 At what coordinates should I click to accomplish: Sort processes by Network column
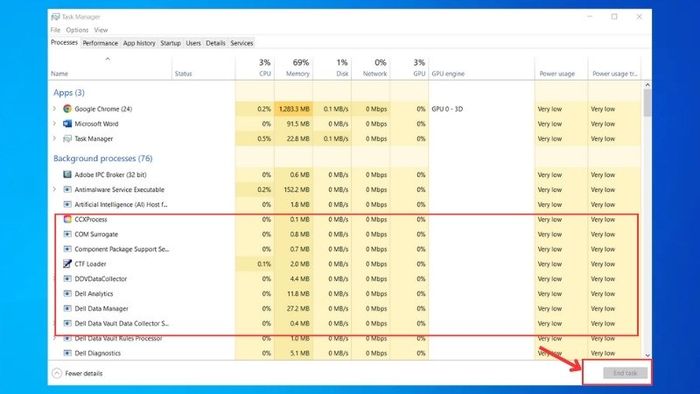pyautogui.click(x=371, y=68)
